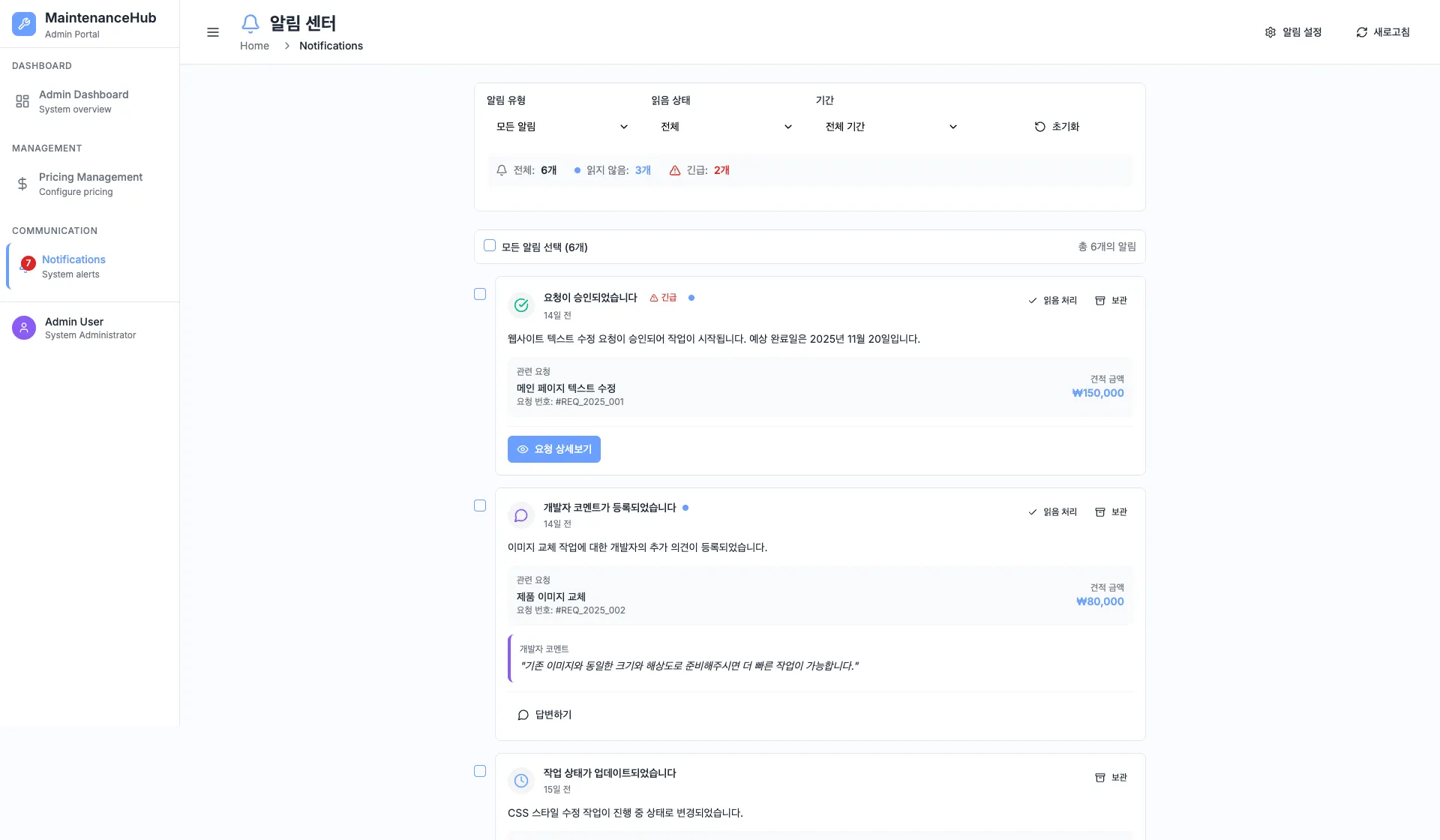Mark 요청이 승인되었습니다 as read with 읽음 처리
This screenshot has width=1440, height=840.
click(1052, 301)
